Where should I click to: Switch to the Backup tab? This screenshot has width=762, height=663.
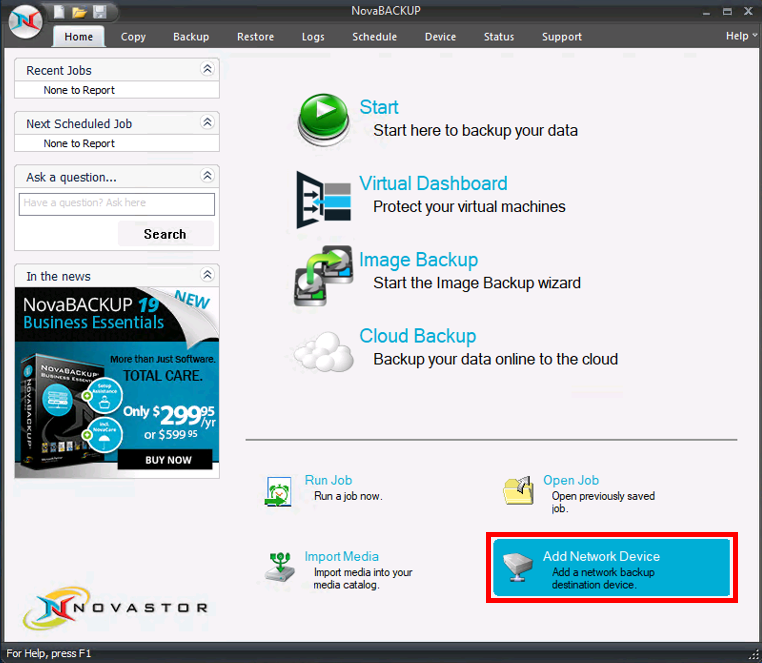point(191,37)
